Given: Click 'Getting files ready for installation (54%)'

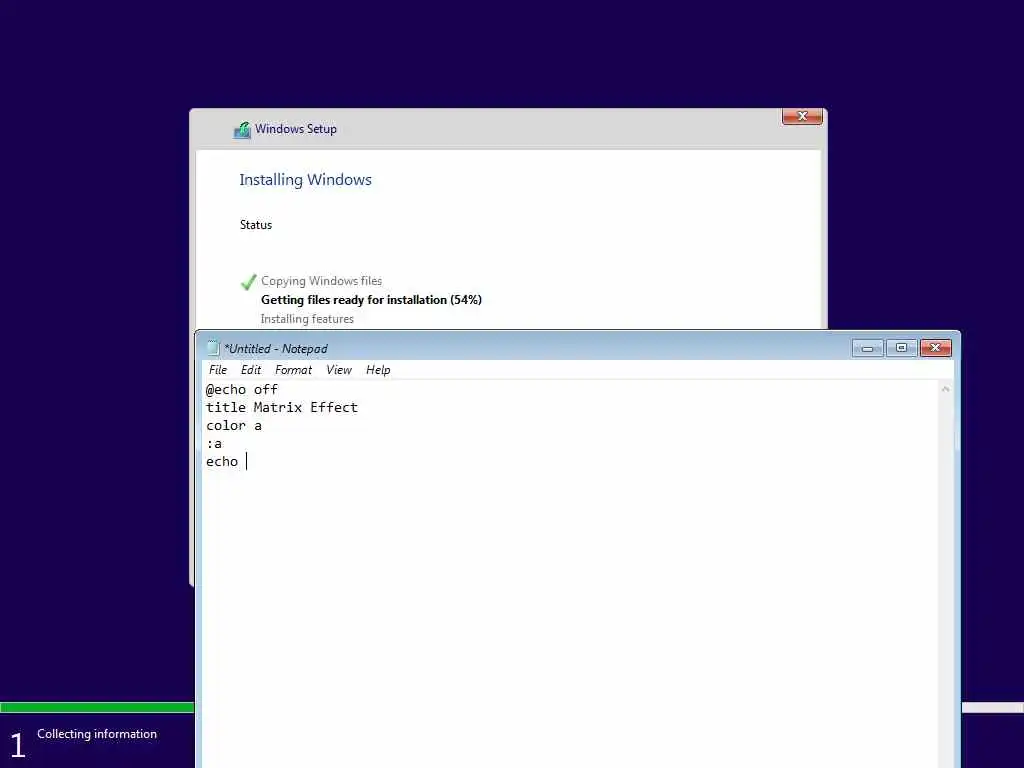Looking at the screenshot, I should (x=371, y=300).
